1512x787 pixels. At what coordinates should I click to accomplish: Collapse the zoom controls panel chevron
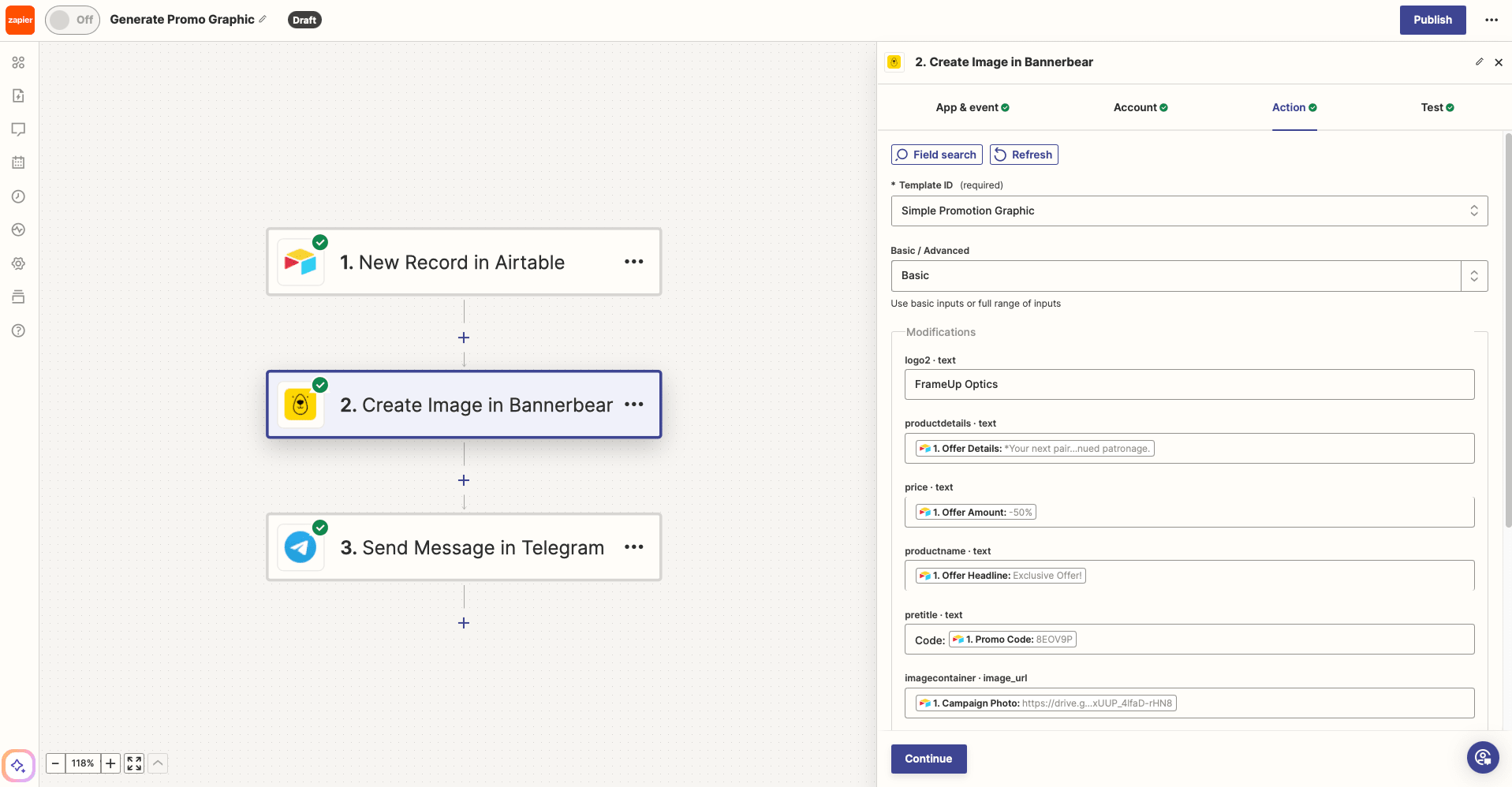click(157, 763)
